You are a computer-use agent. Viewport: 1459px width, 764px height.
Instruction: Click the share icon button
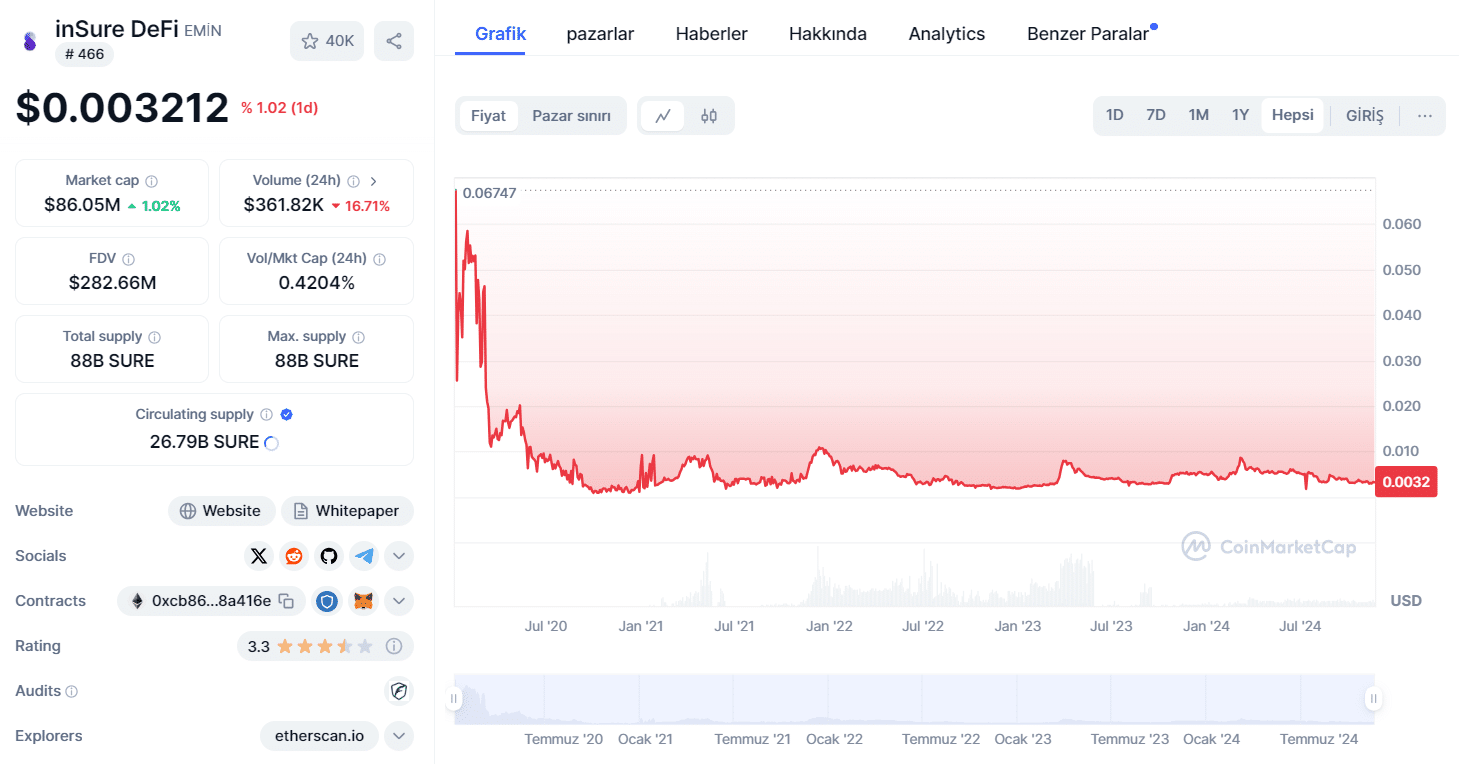point(394,41)
